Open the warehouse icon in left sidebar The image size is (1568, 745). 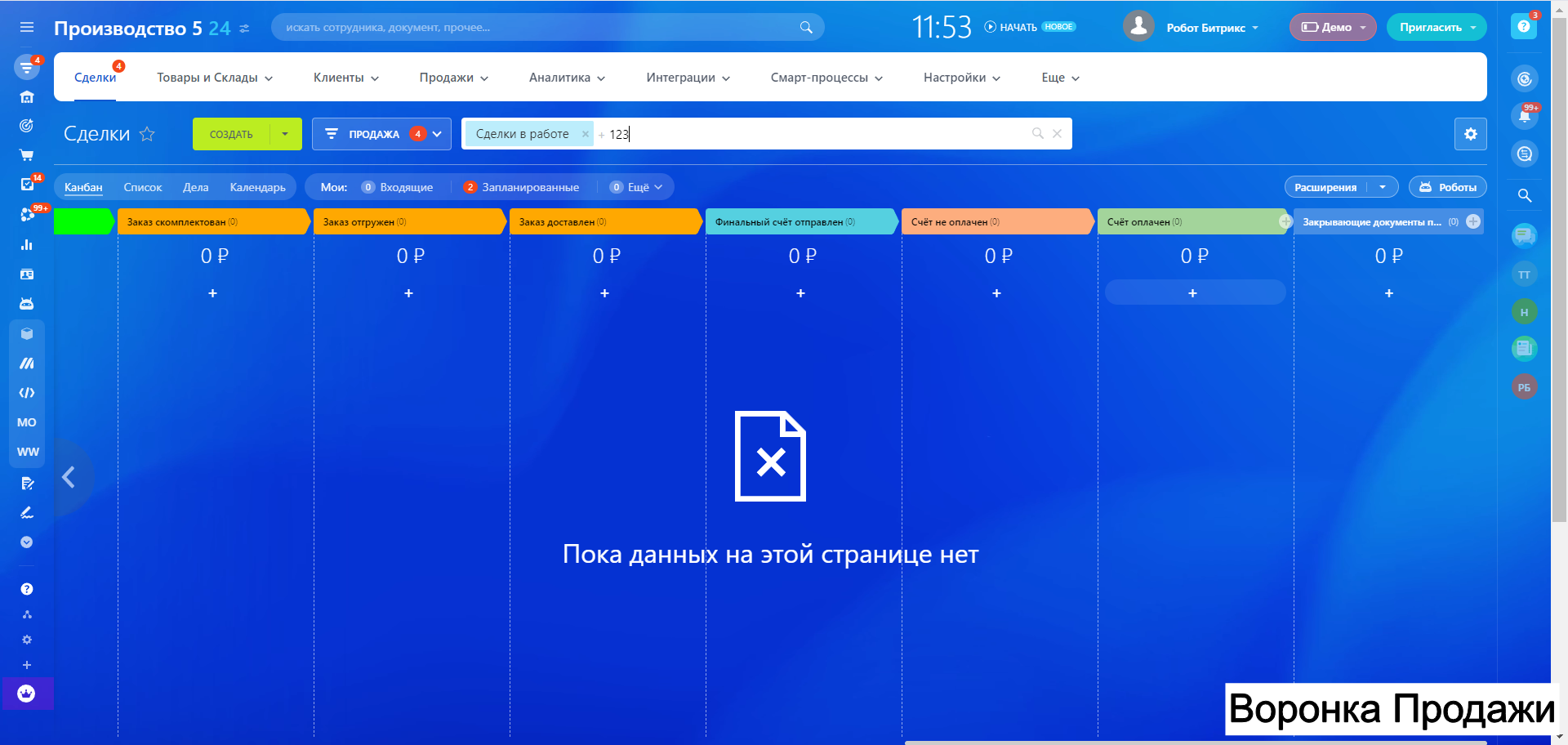27,97
